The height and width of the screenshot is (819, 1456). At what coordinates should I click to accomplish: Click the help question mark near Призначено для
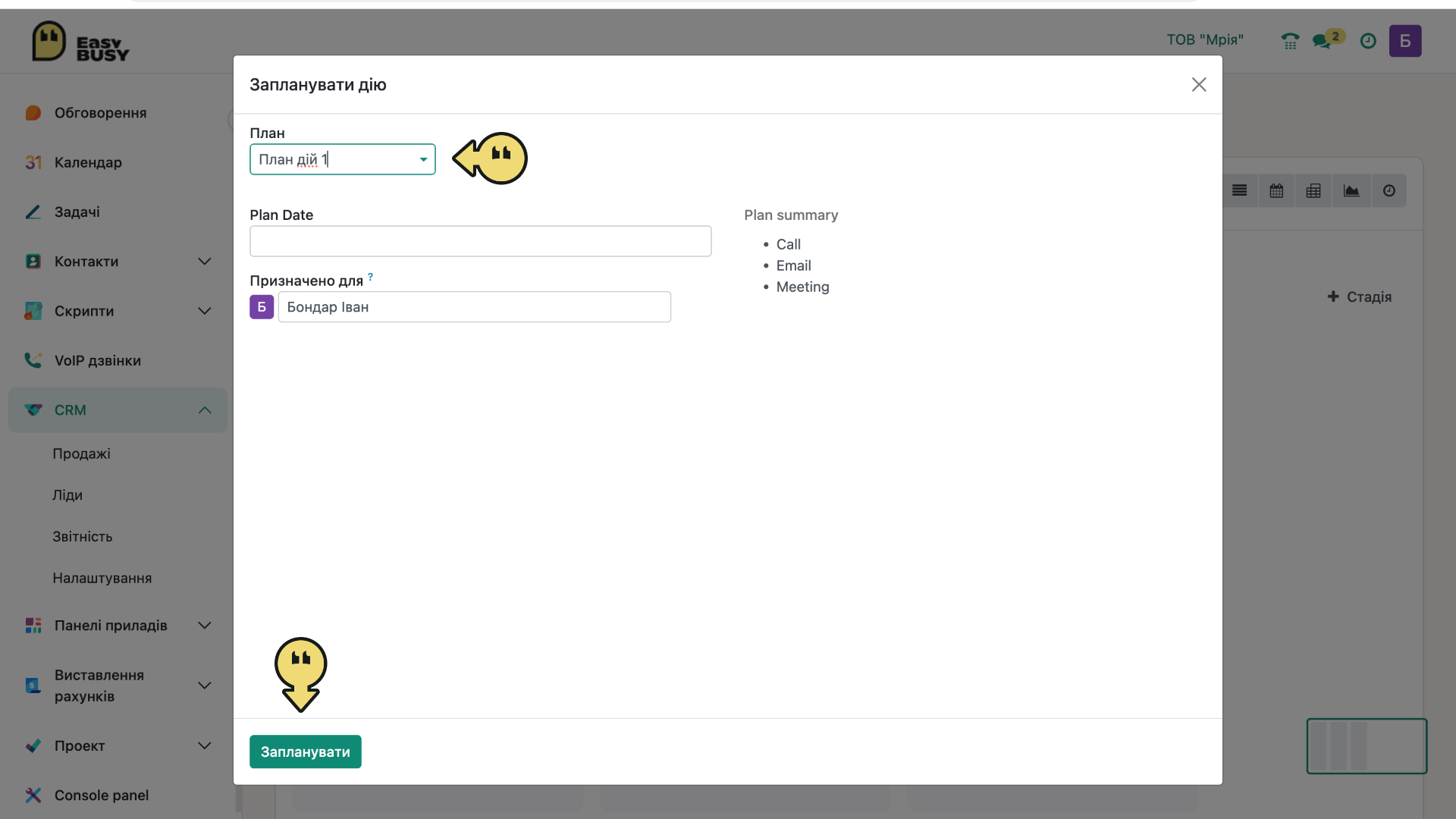pyautogui.click(x=370, y=277)
